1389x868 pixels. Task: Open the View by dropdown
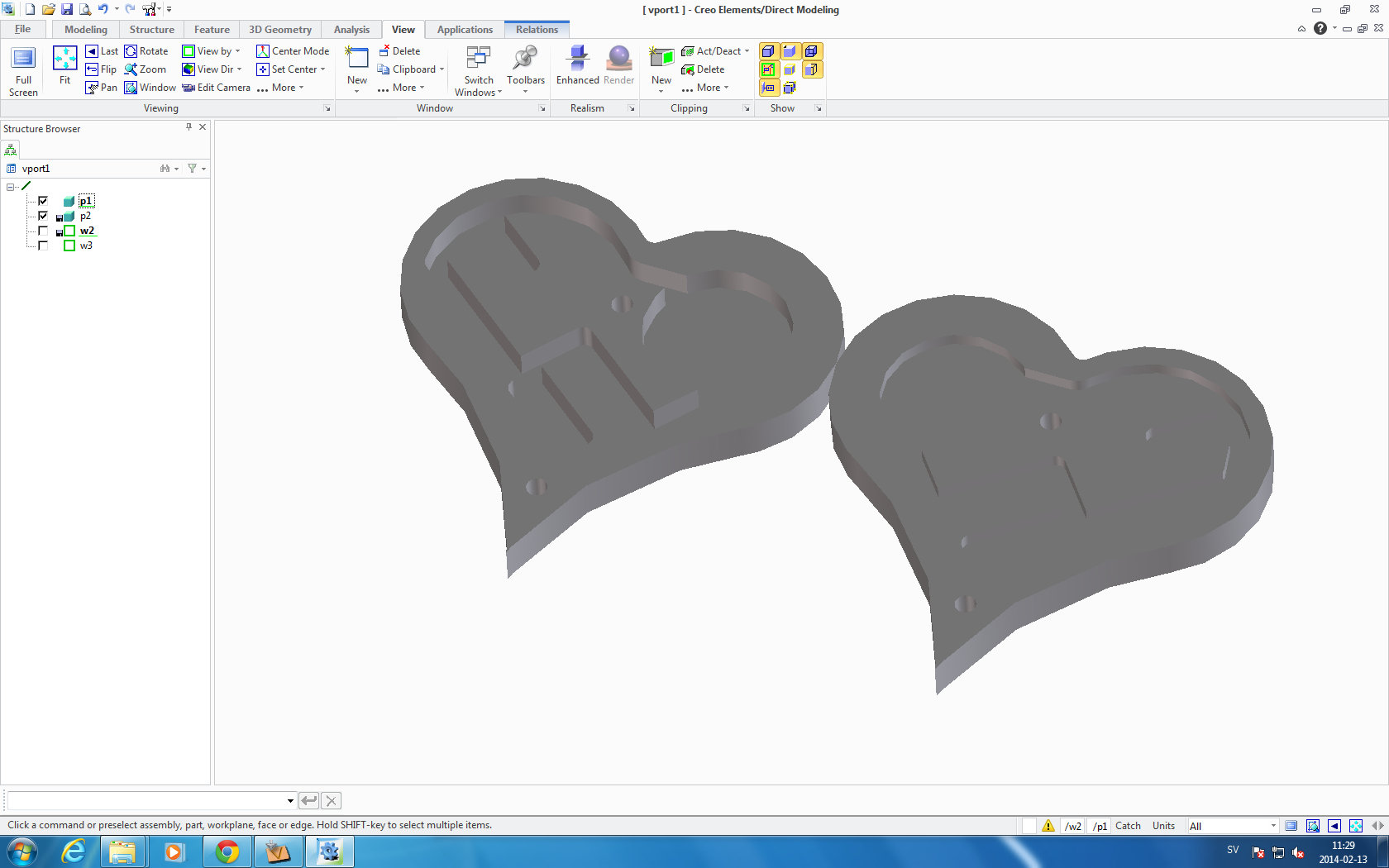(x=211, y=51)
